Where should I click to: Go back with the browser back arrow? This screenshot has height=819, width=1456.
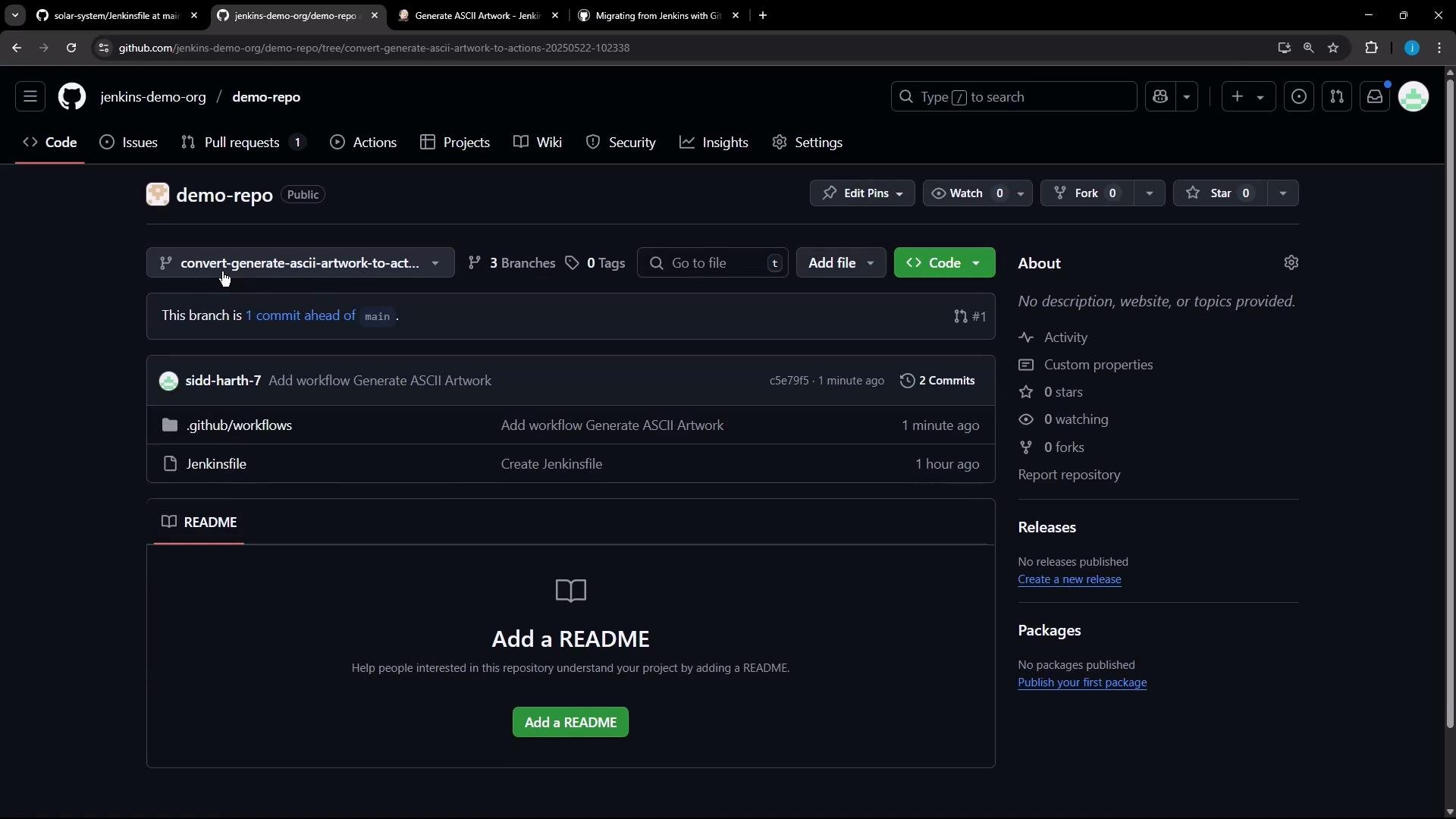(x=17, y=48)
